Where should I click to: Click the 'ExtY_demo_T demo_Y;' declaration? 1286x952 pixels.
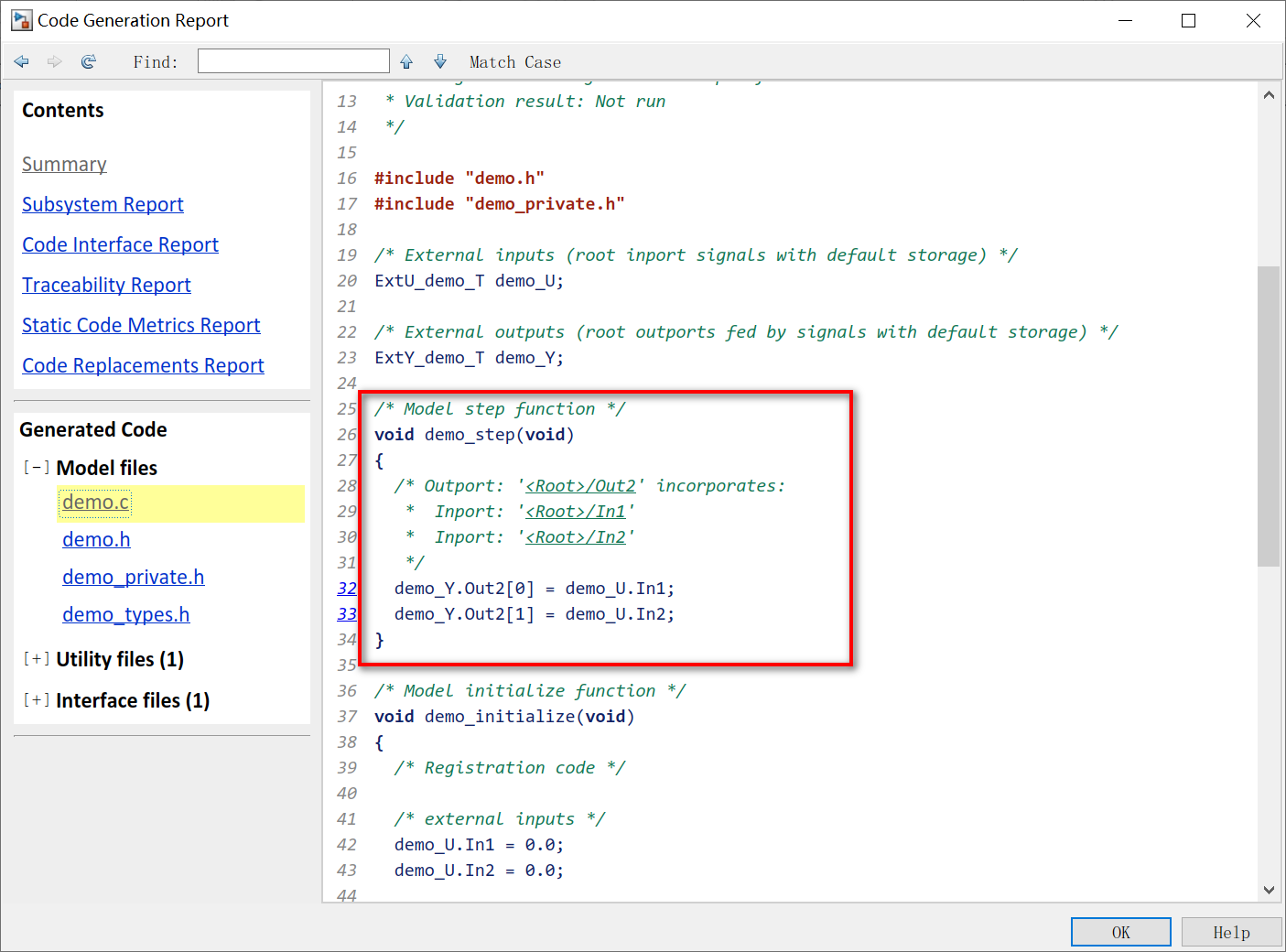(x=470, y=358)
